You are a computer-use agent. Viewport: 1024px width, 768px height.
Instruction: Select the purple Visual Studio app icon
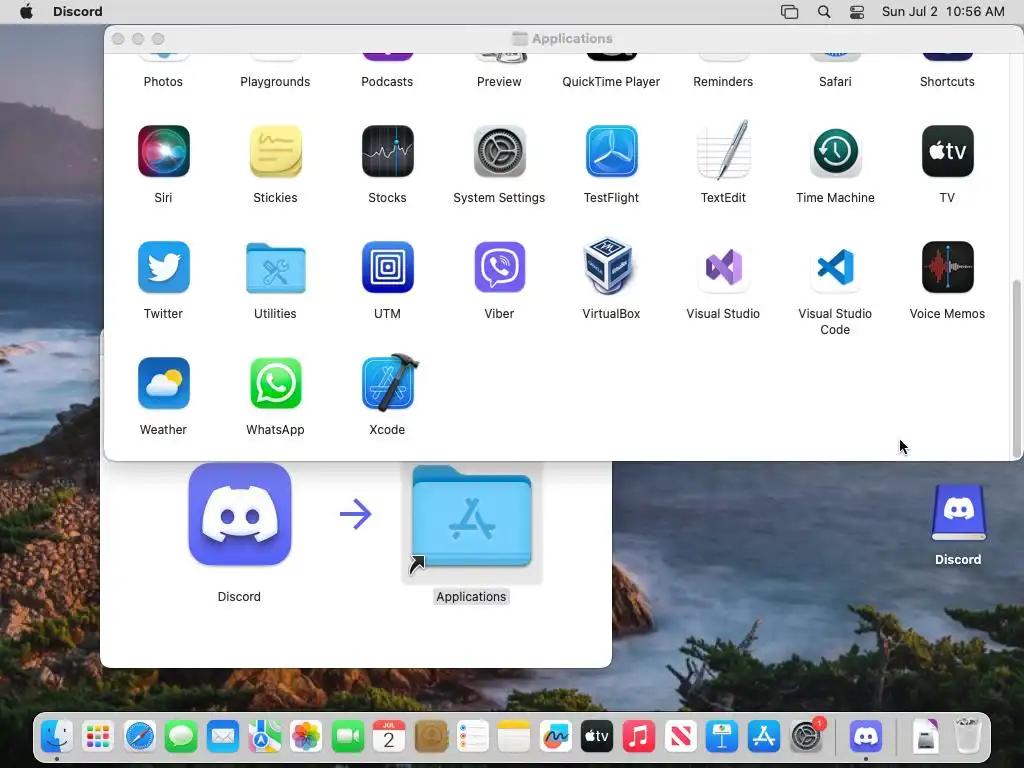click(724, 267)
